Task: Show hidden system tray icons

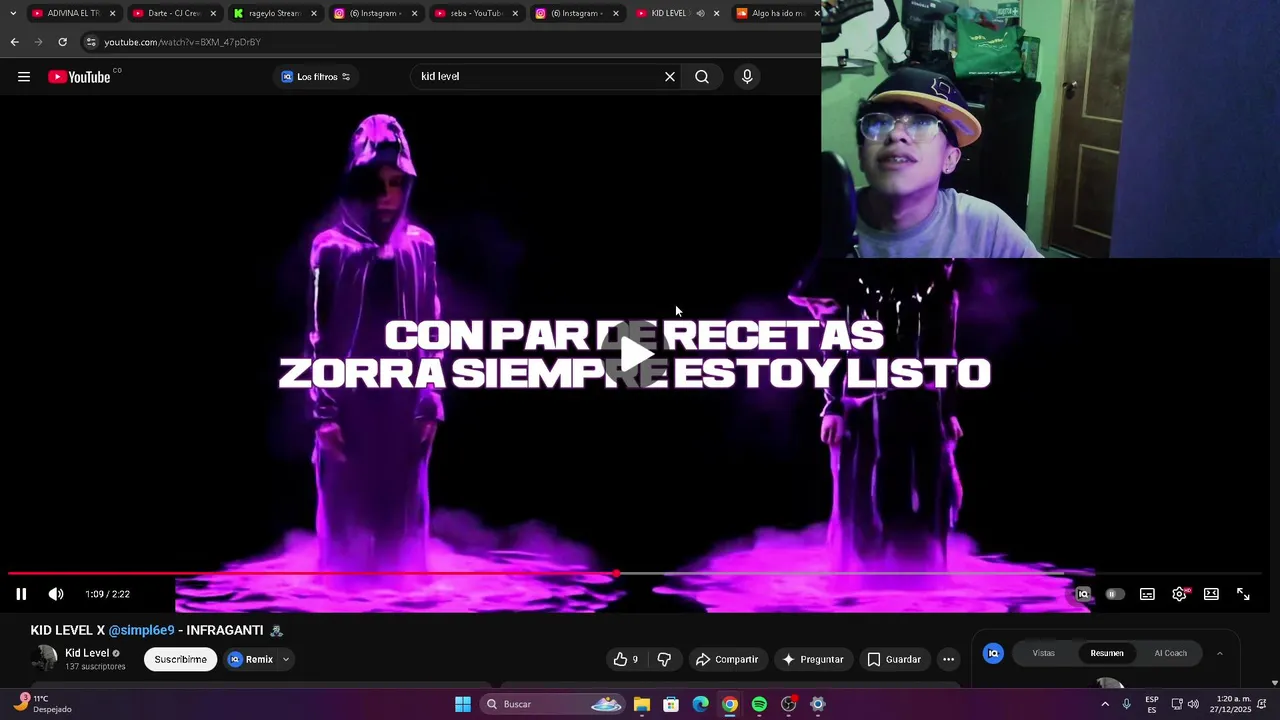Action: click(1105, 704)
